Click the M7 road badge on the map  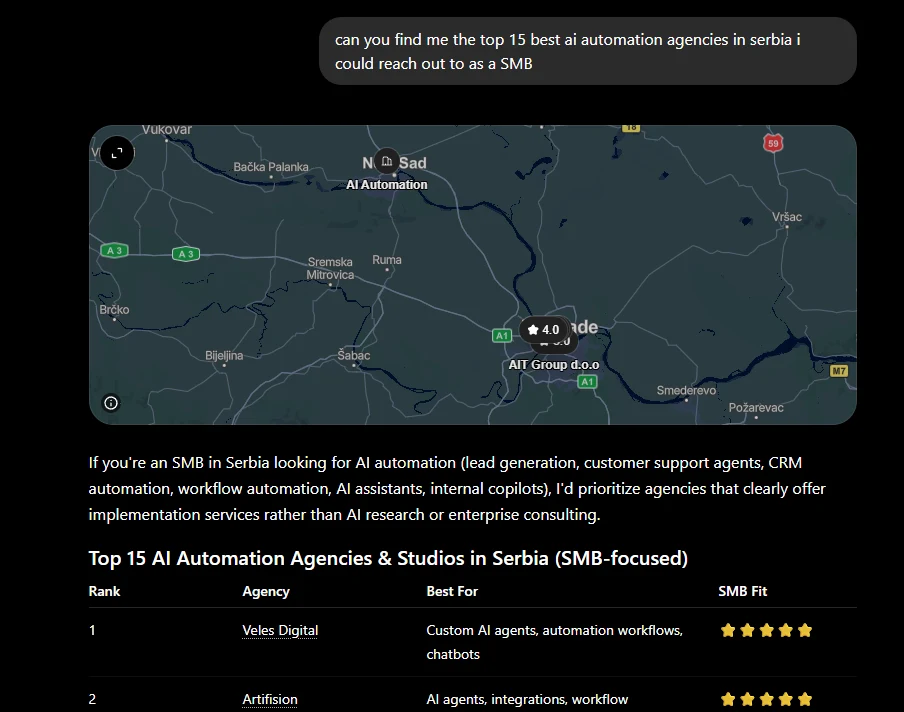[839, 371]
